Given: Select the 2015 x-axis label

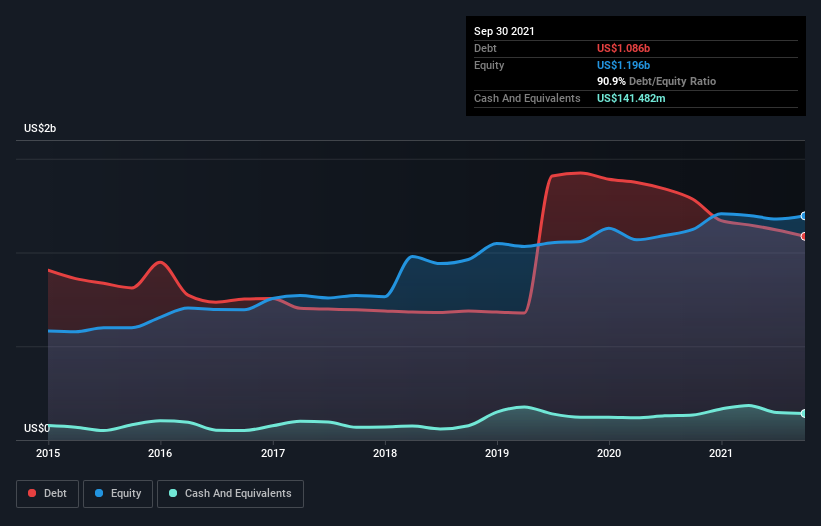Looking at the screenshot, I should pyautogui.click(x=48, y=453).
